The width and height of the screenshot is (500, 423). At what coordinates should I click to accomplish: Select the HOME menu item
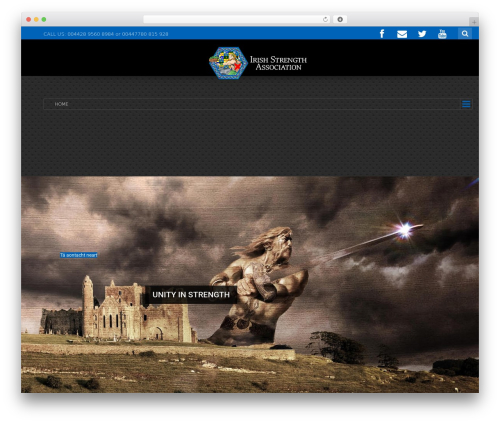click(61, 104)
